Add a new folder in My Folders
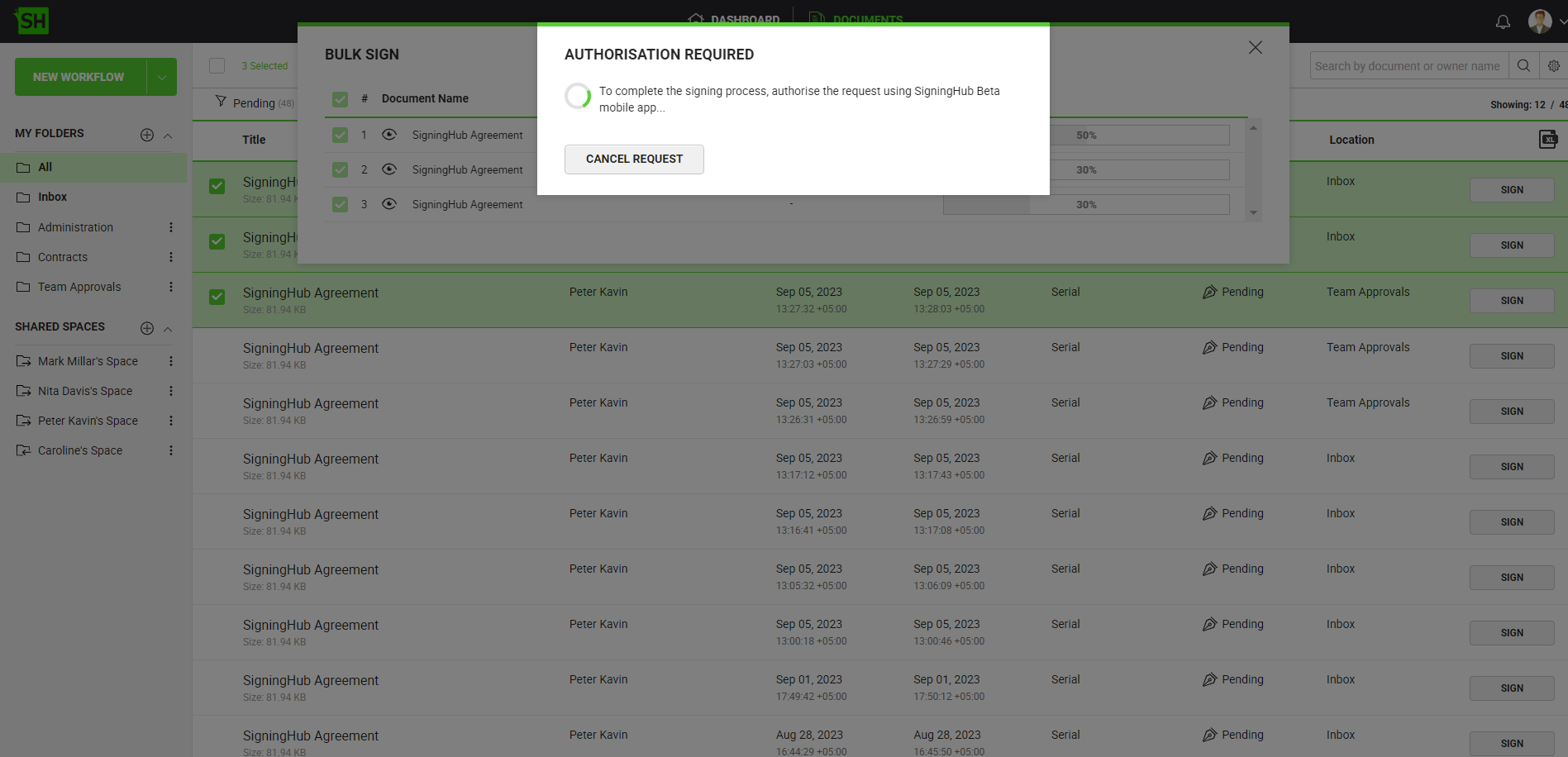Image resolution: width=1568 pixels, height=757 pixels. [147, 135]
